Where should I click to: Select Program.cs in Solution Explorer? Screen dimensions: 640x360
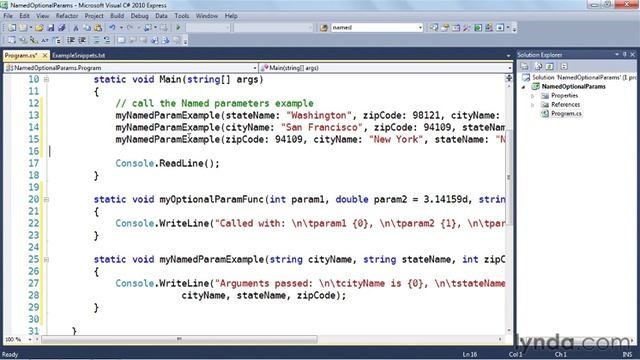point(566,114)
